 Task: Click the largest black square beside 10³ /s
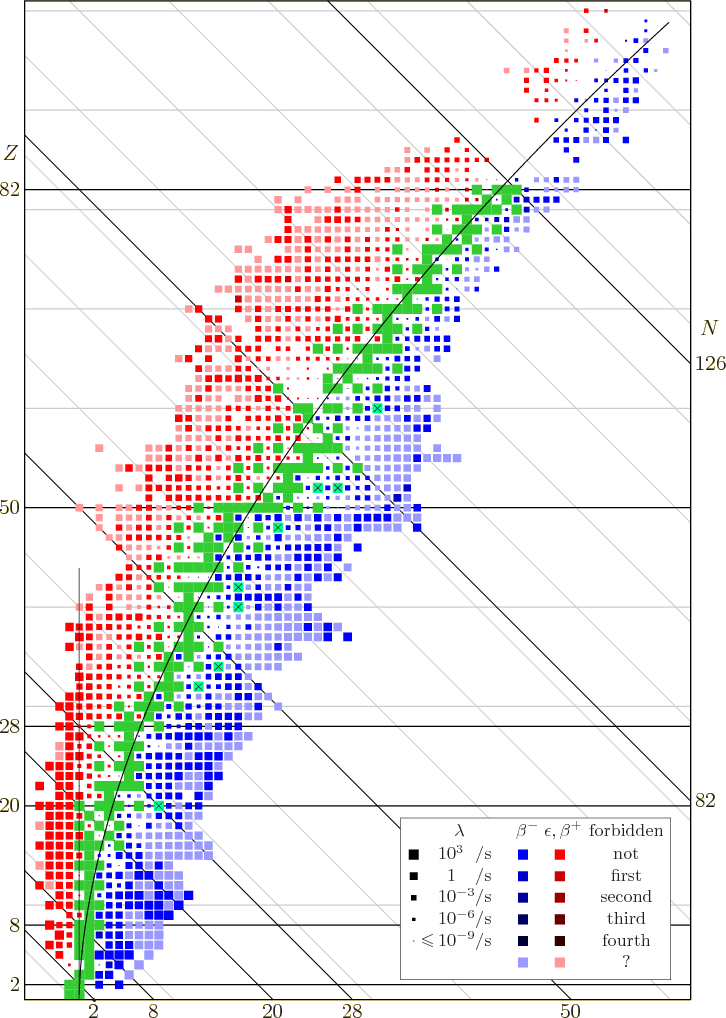click(412, 854)
